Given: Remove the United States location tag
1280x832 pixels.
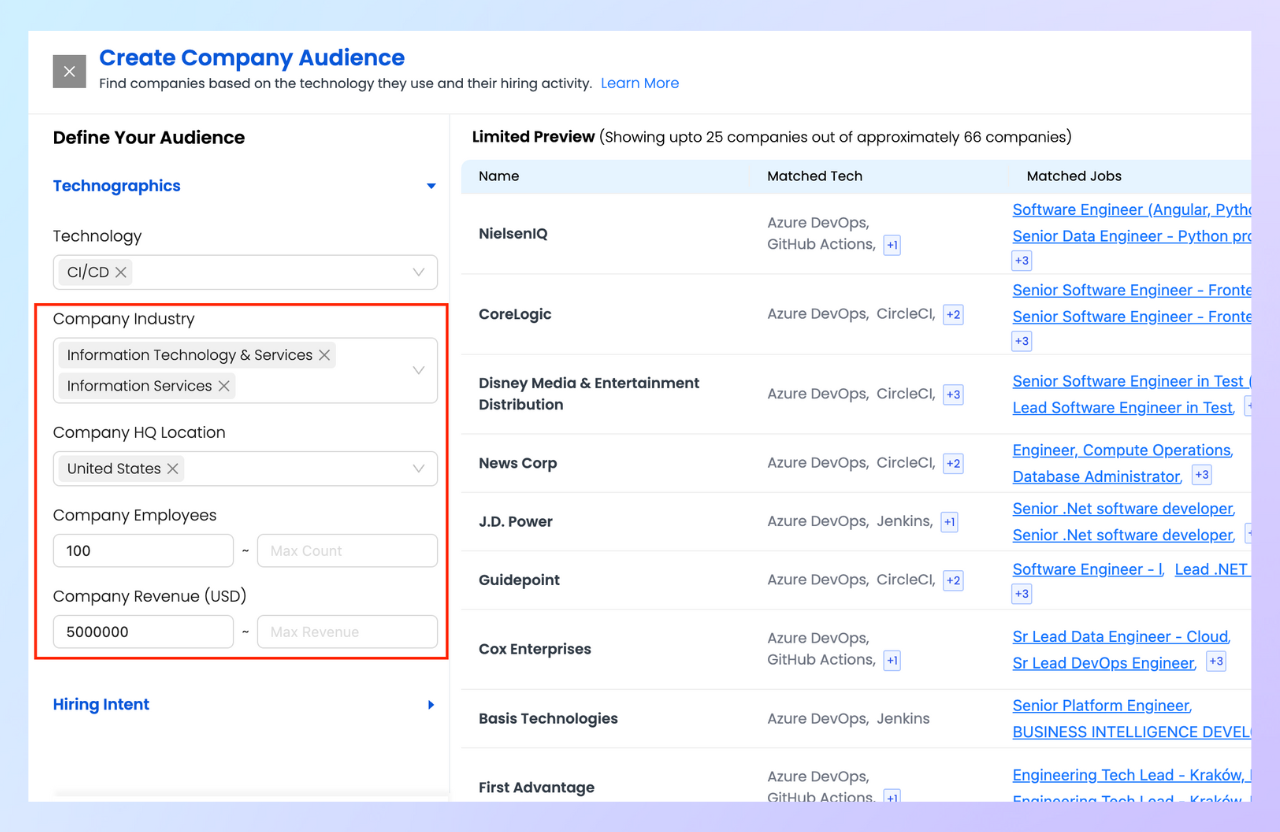Looking at the screenshot, I should [173, 469].
